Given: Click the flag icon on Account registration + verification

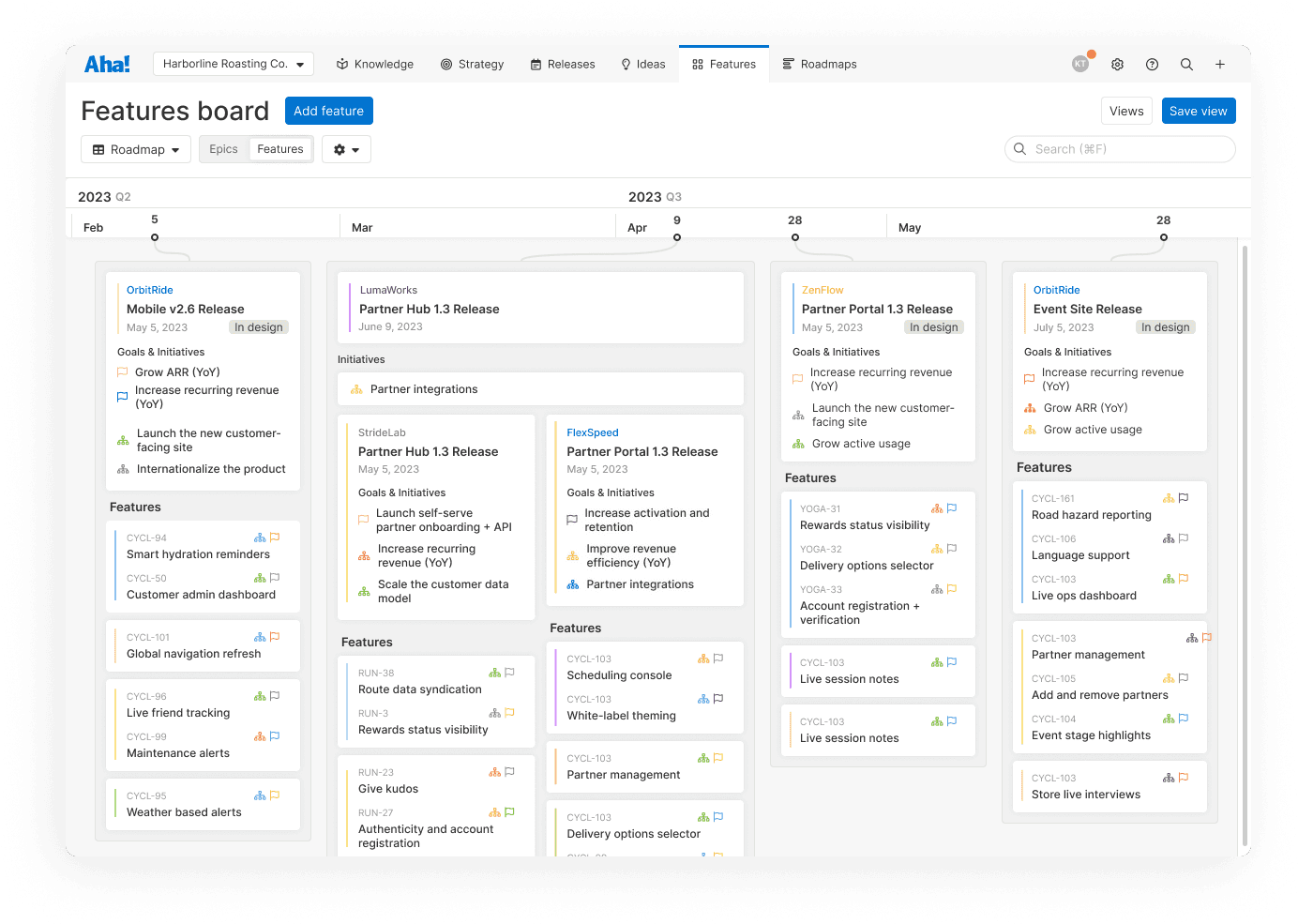Looking at the screenshot, I should pyautogui.click(x=952, y=589).
